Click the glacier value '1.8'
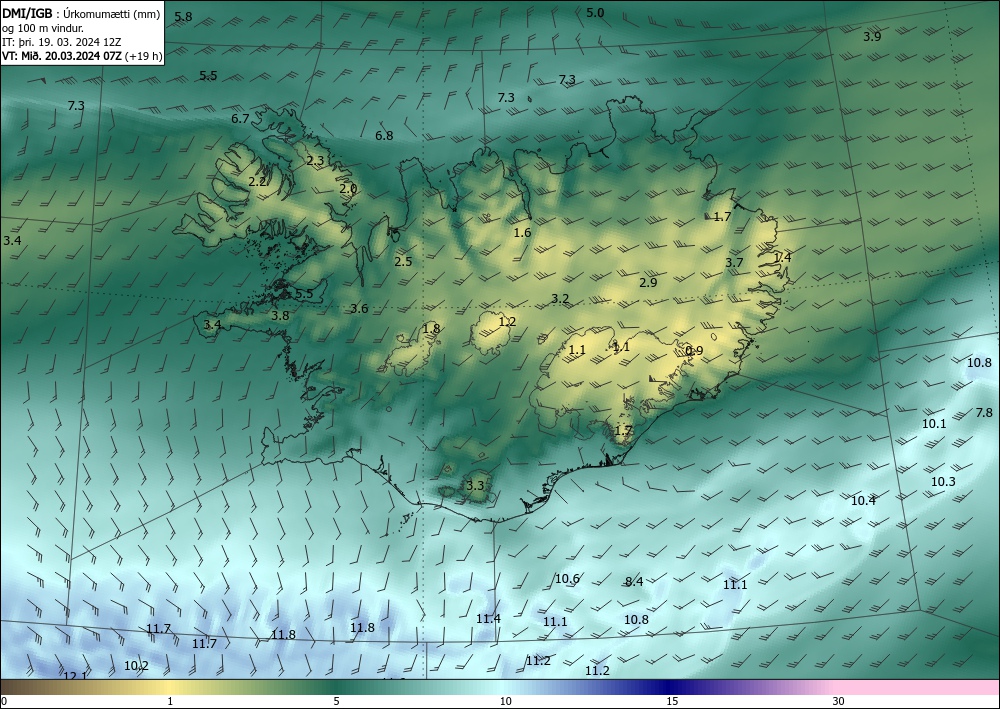This screenshot has width=1000, height=709. click(432, 328)
